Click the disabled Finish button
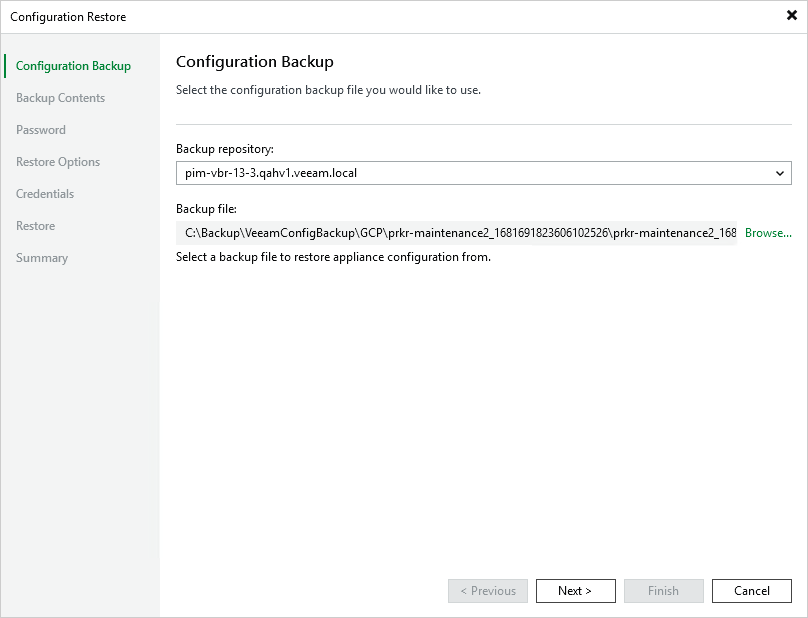Image resolution: width=808 pixels, height=618 pixels. click(664, 591)
